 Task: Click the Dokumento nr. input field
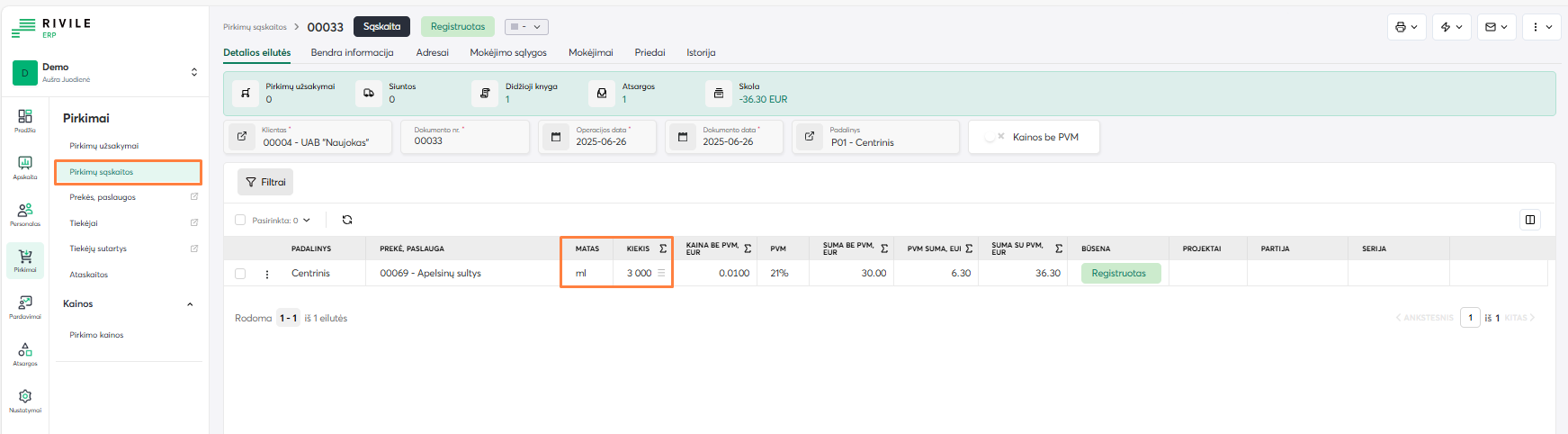[x=466, y=141]
